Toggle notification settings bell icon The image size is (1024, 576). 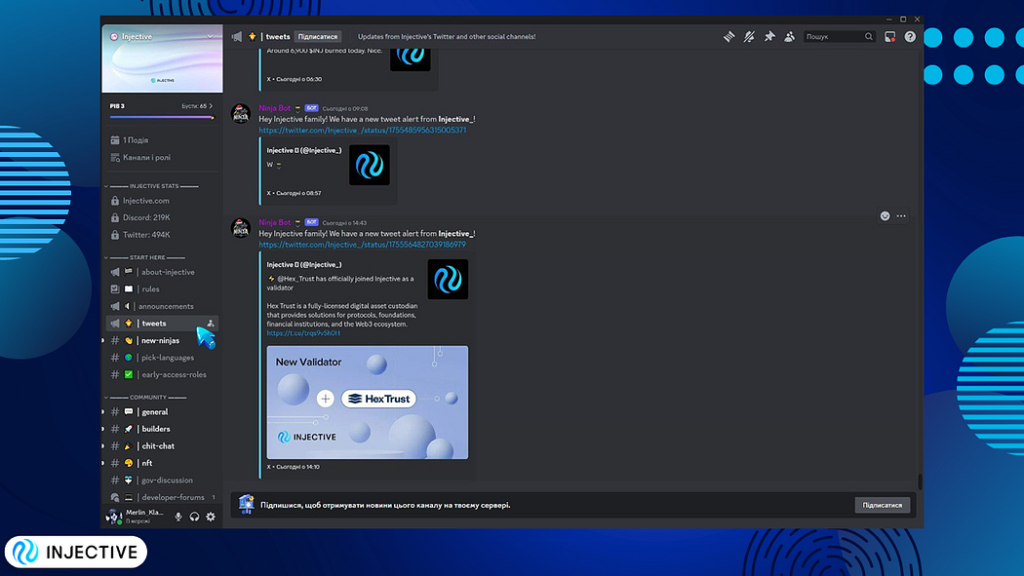[x=749, y=37]
